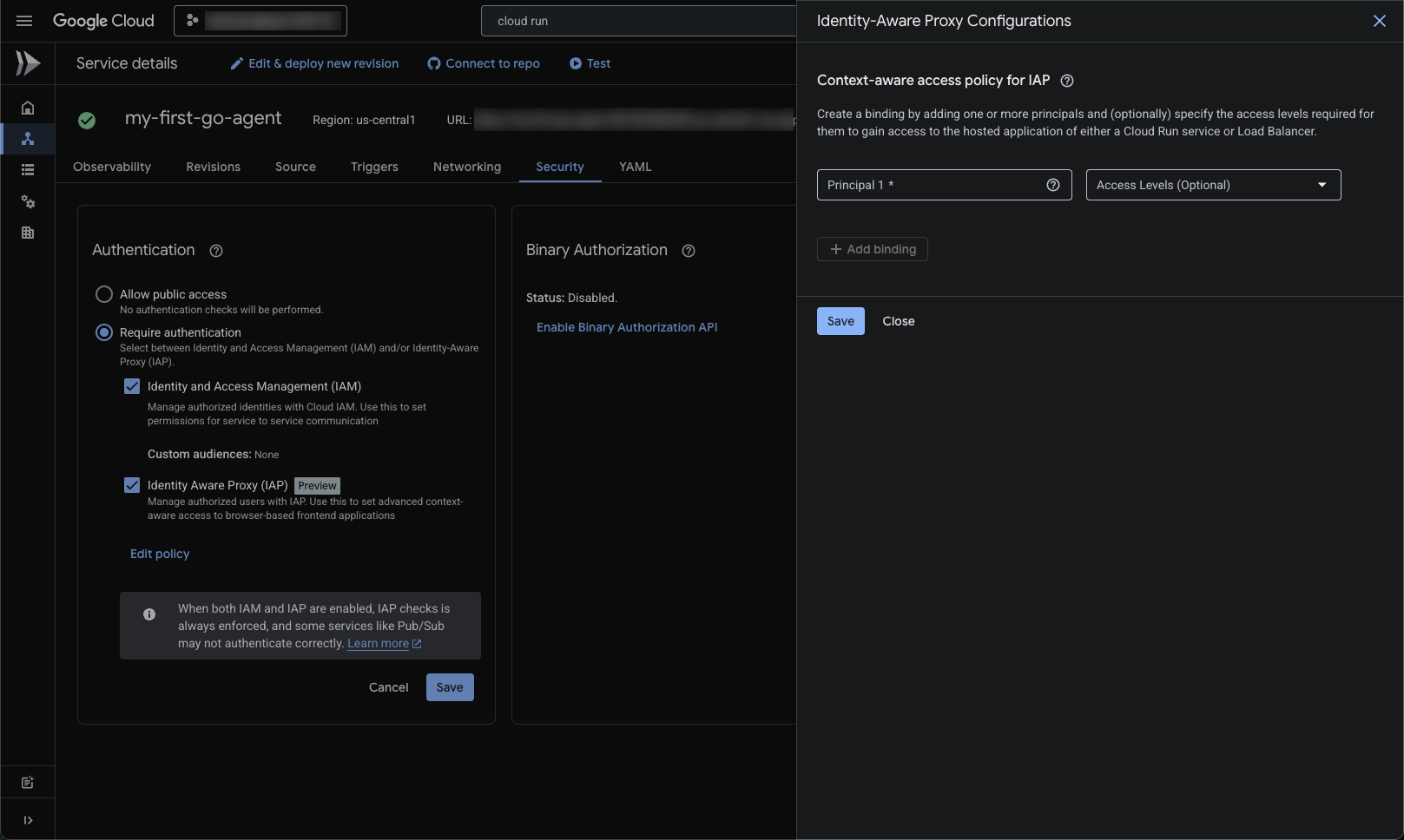The height and width of the screenshot is (840, 1404).
Task: Open the Access Levels (Optional) dropdown
Action: click(x=1213, y=185)
